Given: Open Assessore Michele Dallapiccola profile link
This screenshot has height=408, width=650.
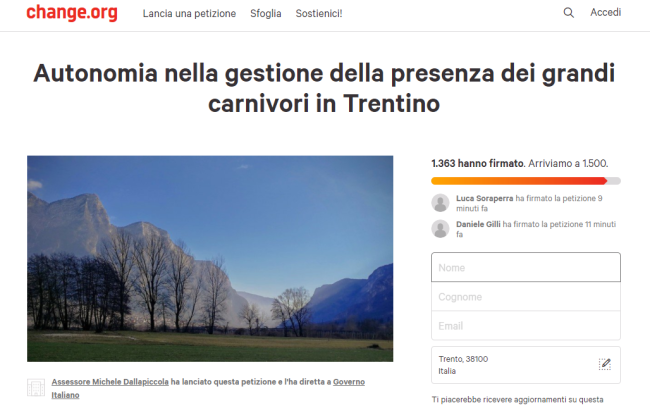Looking at the screenshot, I should pos(110,381).
